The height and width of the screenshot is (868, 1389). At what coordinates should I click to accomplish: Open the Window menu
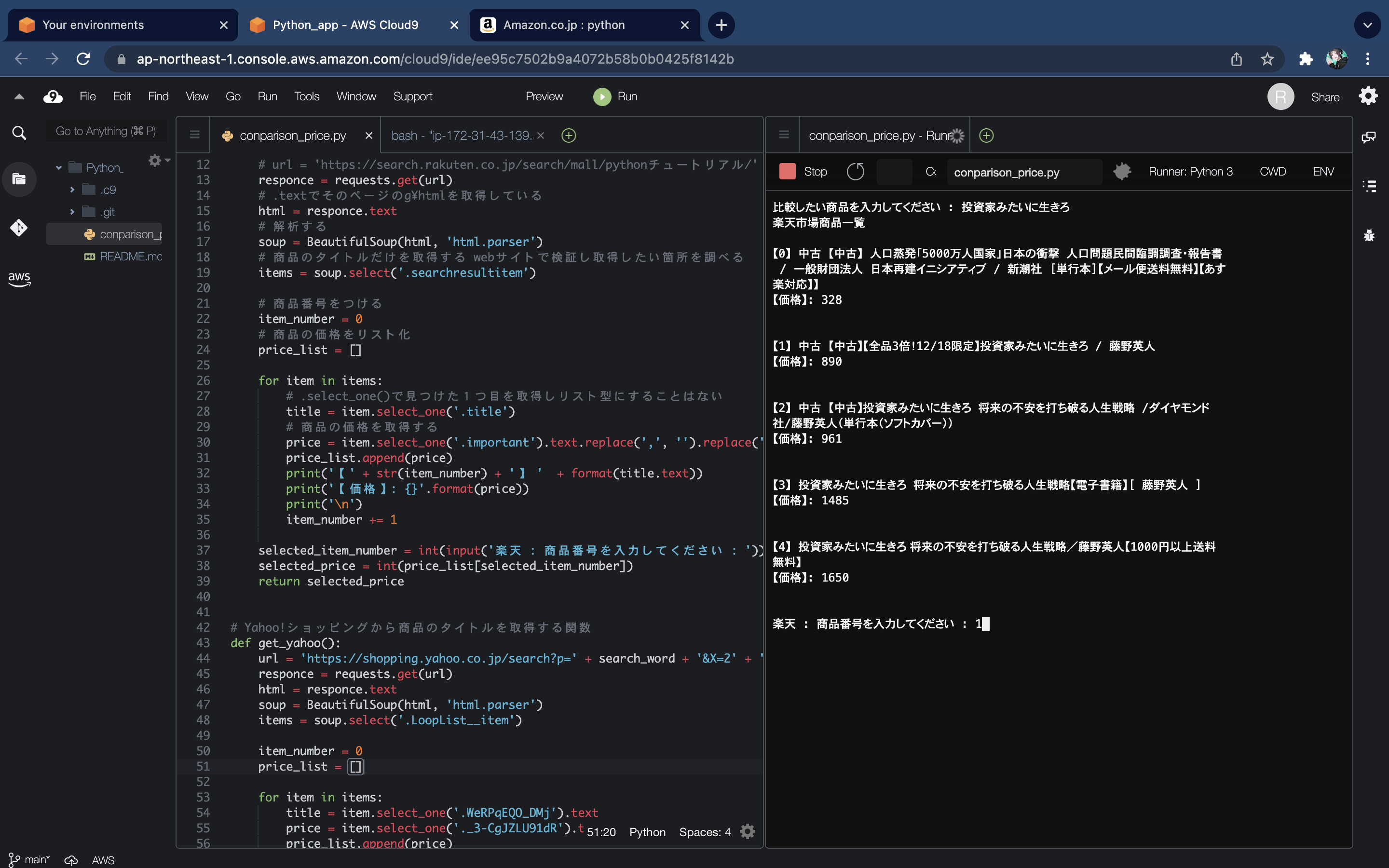[356, 96]
